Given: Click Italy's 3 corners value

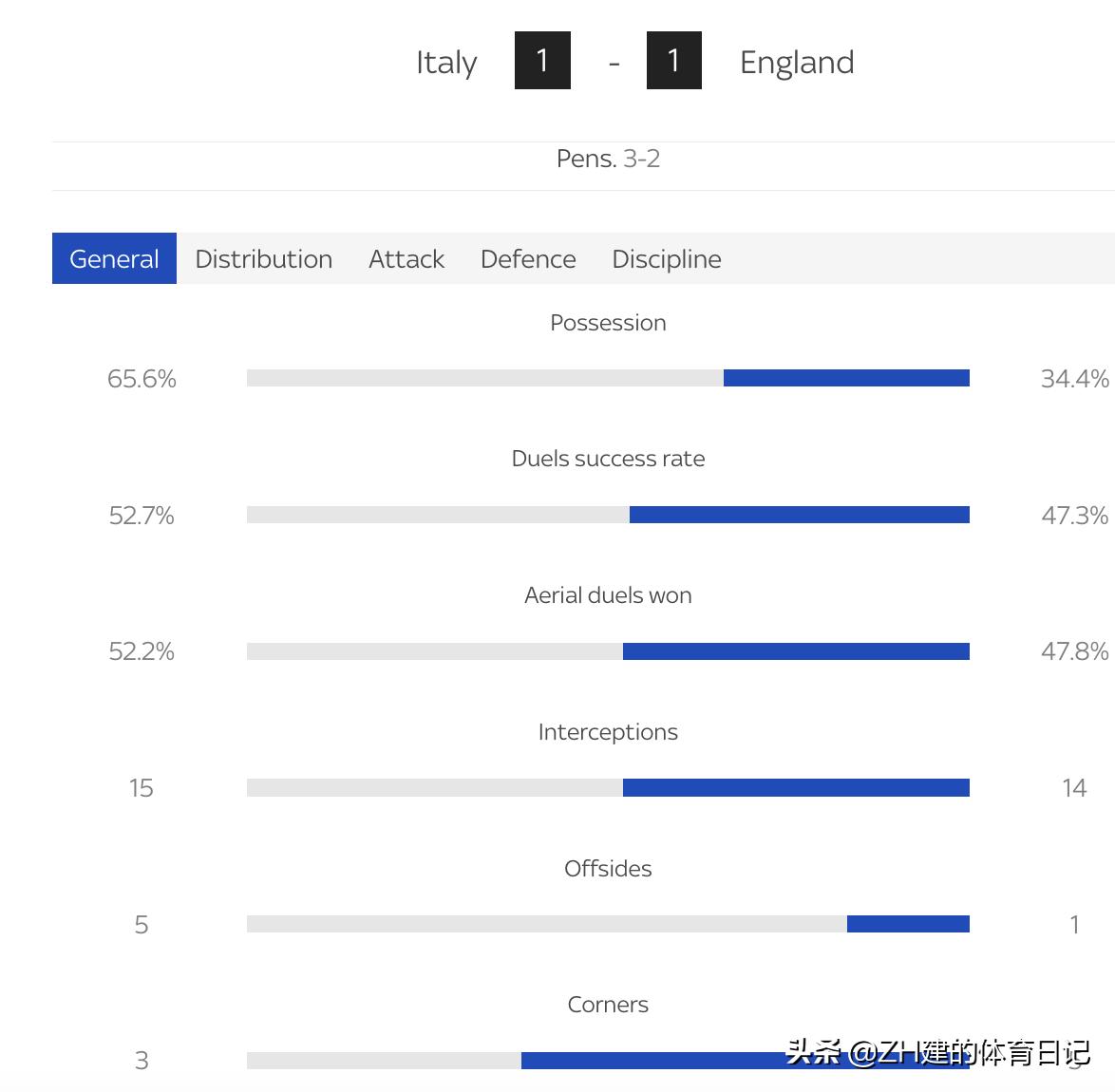Looking at the screenshot, I should point(142,1061).
